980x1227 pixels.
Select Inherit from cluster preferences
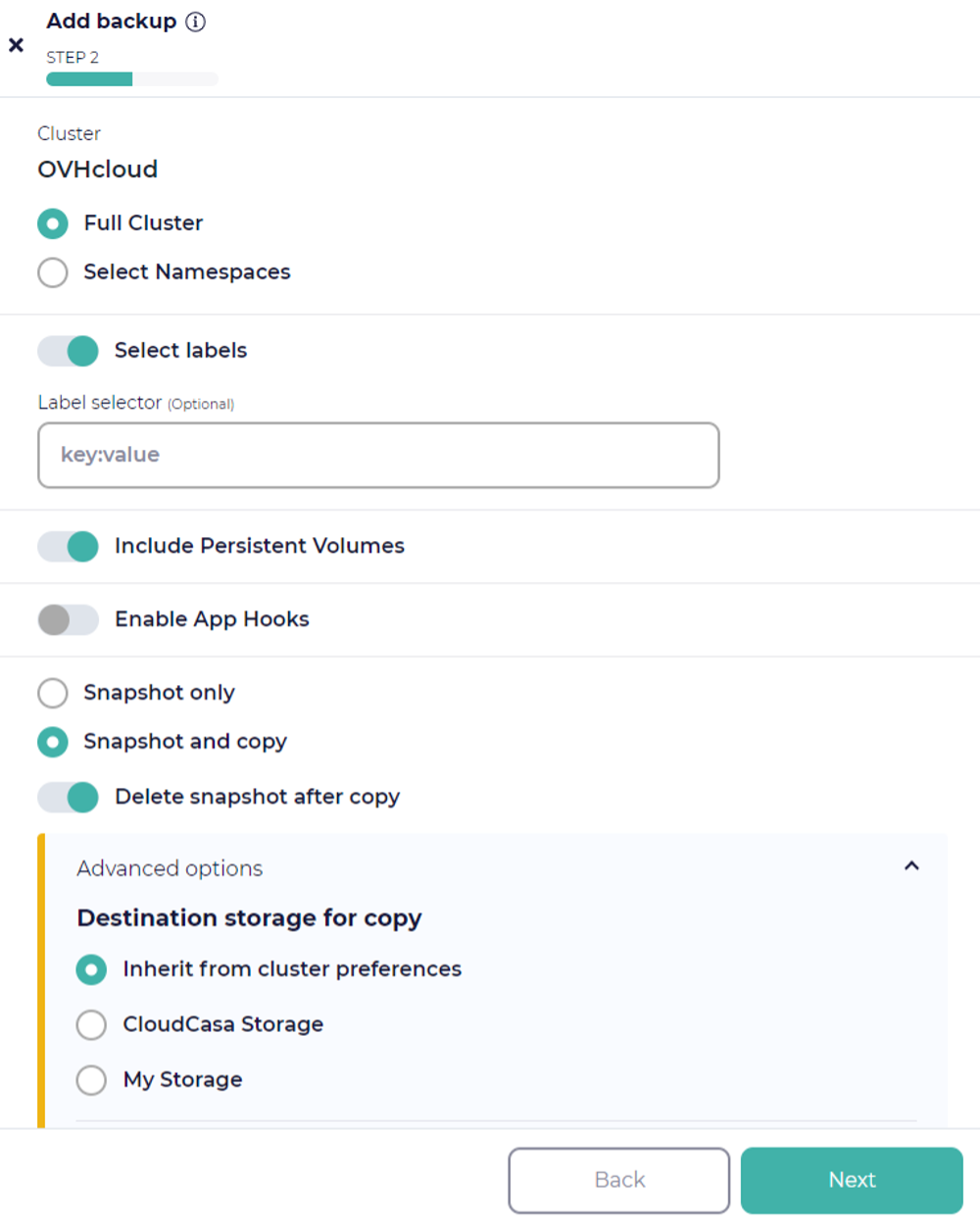(x=91, y=969)
